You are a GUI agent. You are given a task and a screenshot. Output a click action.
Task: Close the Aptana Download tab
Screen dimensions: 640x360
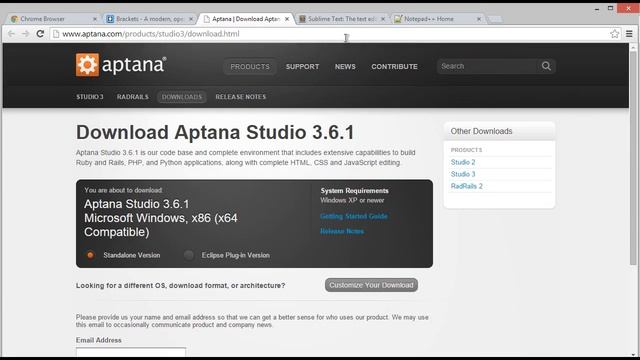[287, 19]
